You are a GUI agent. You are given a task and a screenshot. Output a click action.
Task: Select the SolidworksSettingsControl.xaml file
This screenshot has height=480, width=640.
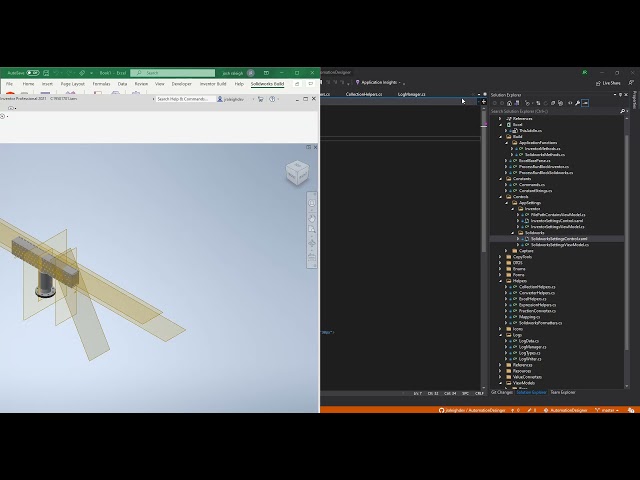(559, 239)
